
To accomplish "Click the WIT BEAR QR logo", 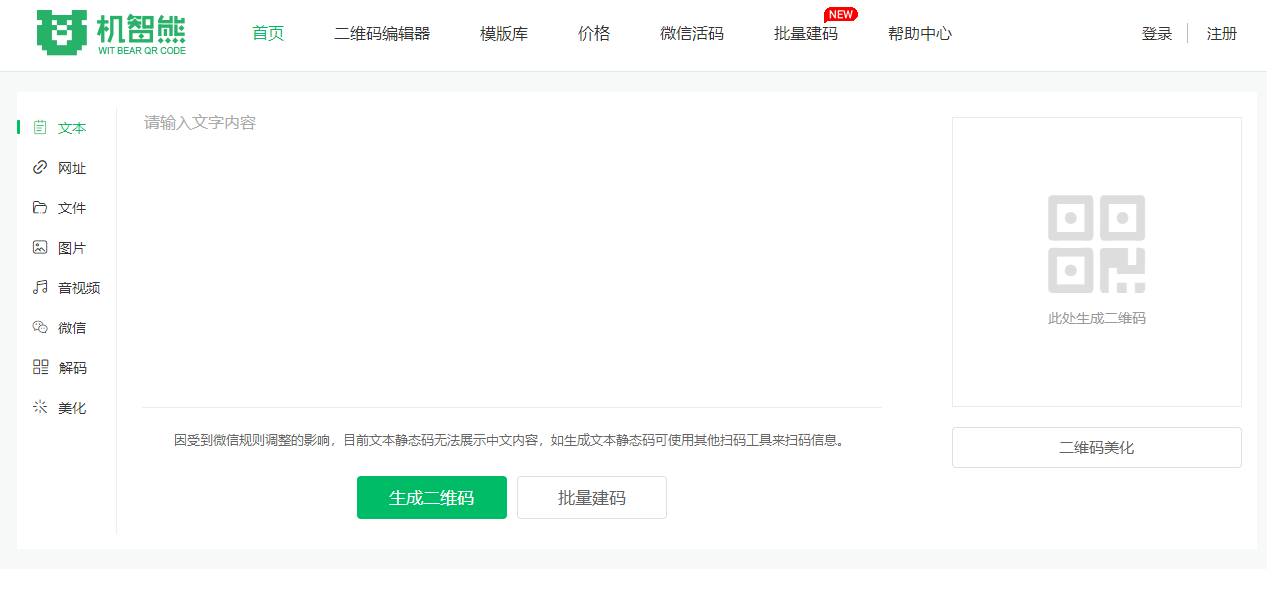I will [x=110, y=33].
